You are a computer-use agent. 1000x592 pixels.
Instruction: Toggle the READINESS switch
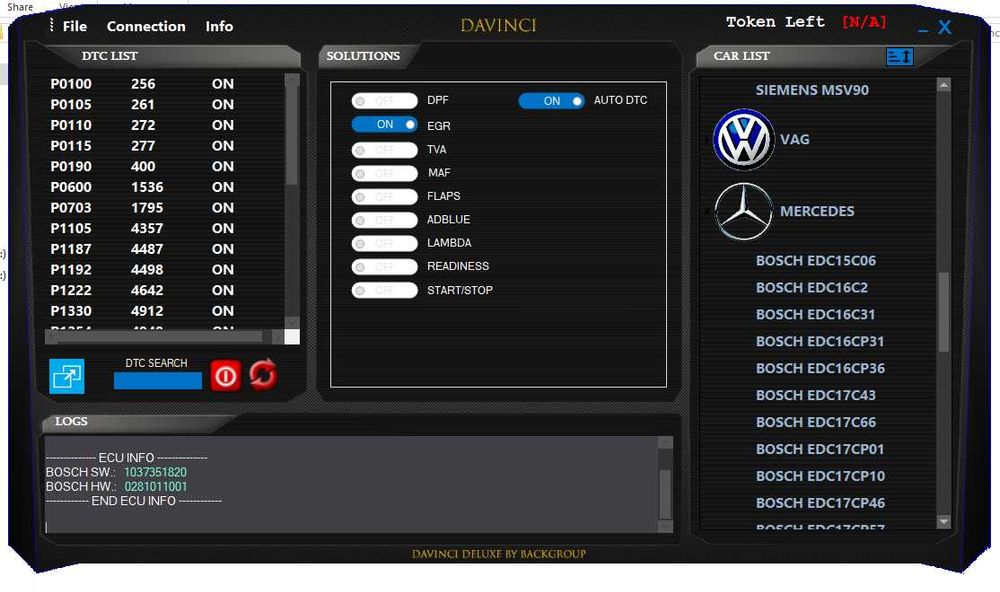385,267
